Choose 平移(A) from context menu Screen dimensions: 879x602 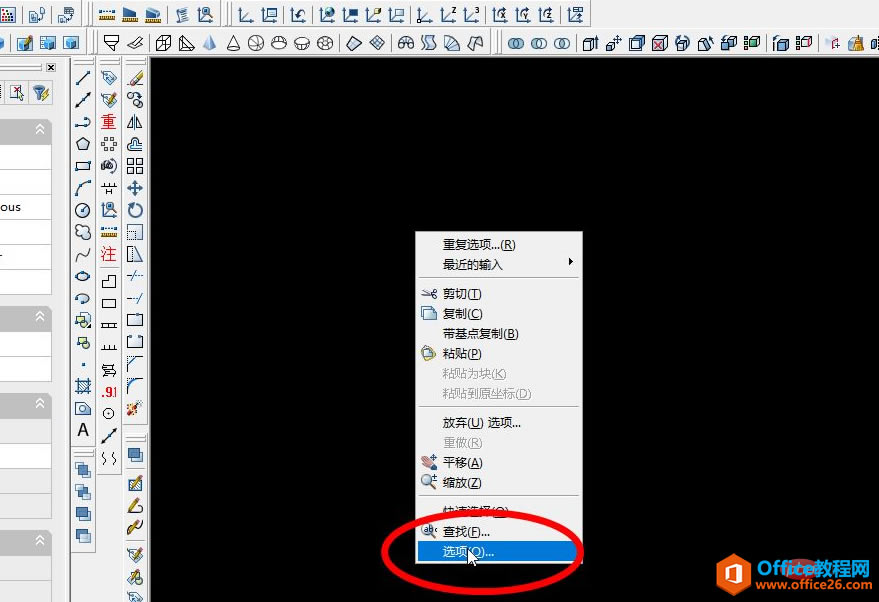point(498,462)
